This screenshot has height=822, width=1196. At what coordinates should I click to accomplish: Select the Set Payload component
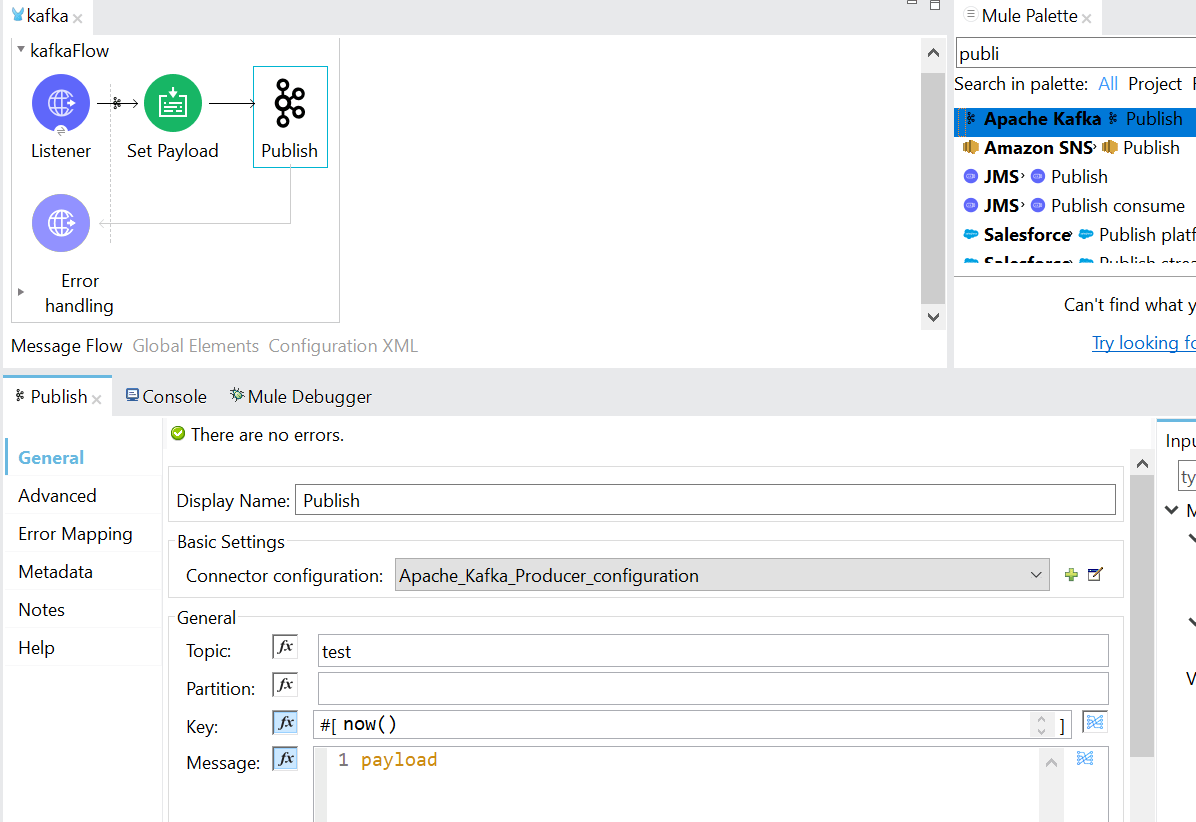click(x=172, y=102)
